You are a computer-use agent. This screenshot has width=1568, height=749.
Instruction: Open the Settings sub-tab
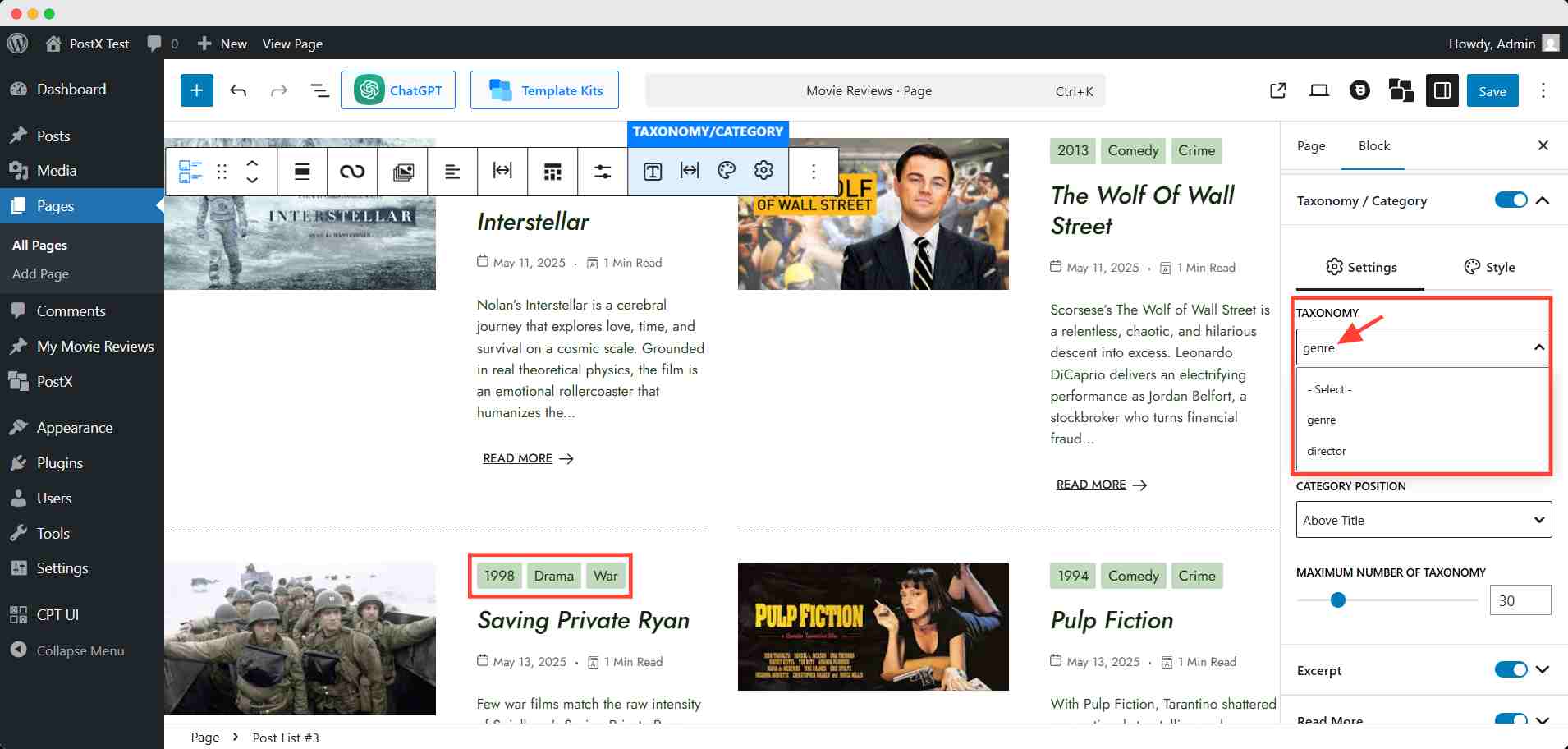[1360, 267]
